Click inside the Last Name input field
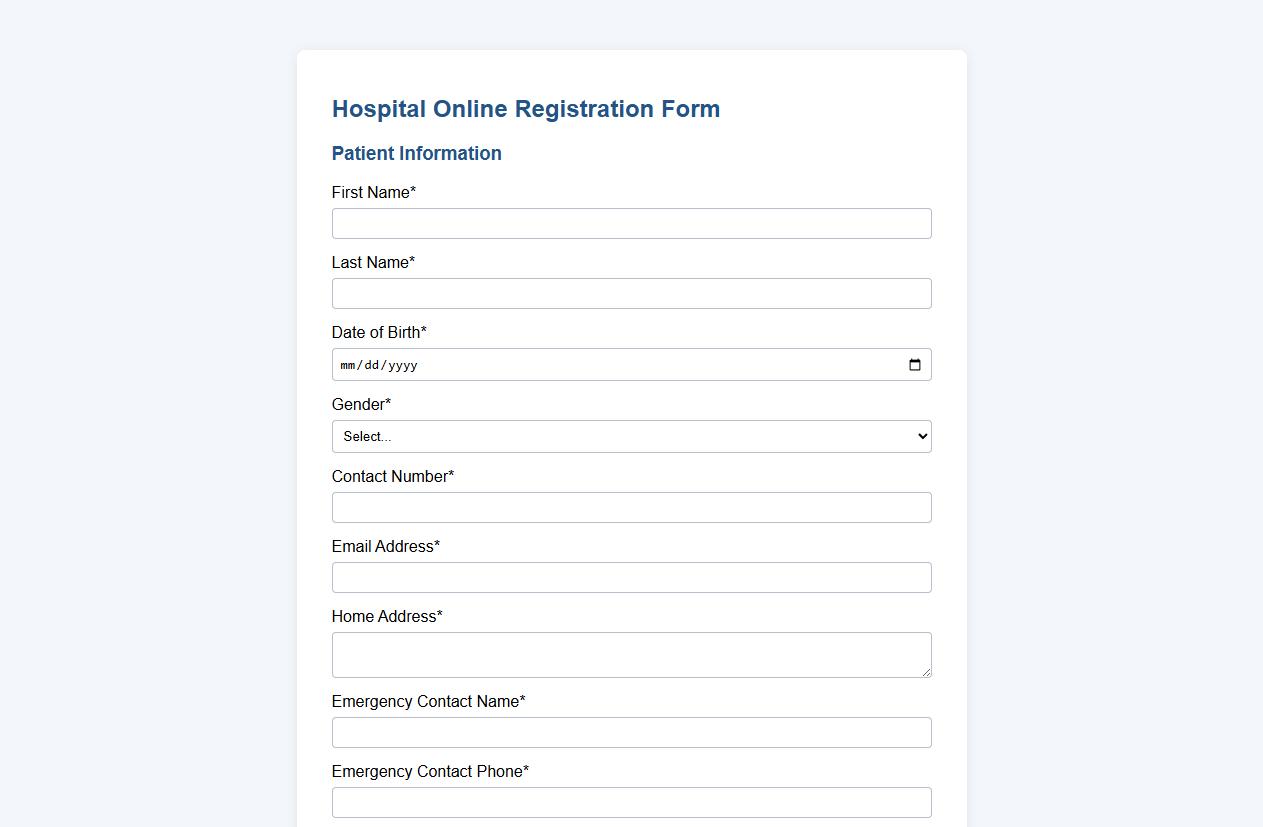Viewport: 1263px width, 827px height. pos(631,293)
